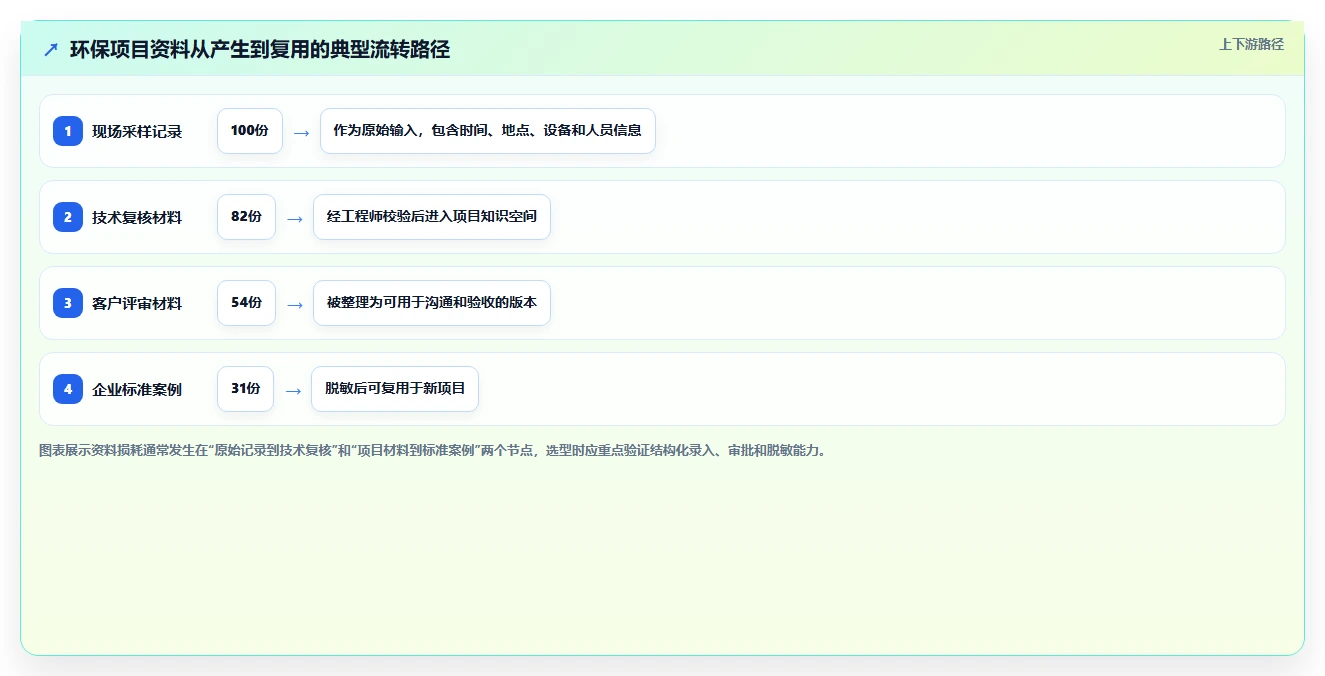Select the step 4 number badge

click(68, 389)
